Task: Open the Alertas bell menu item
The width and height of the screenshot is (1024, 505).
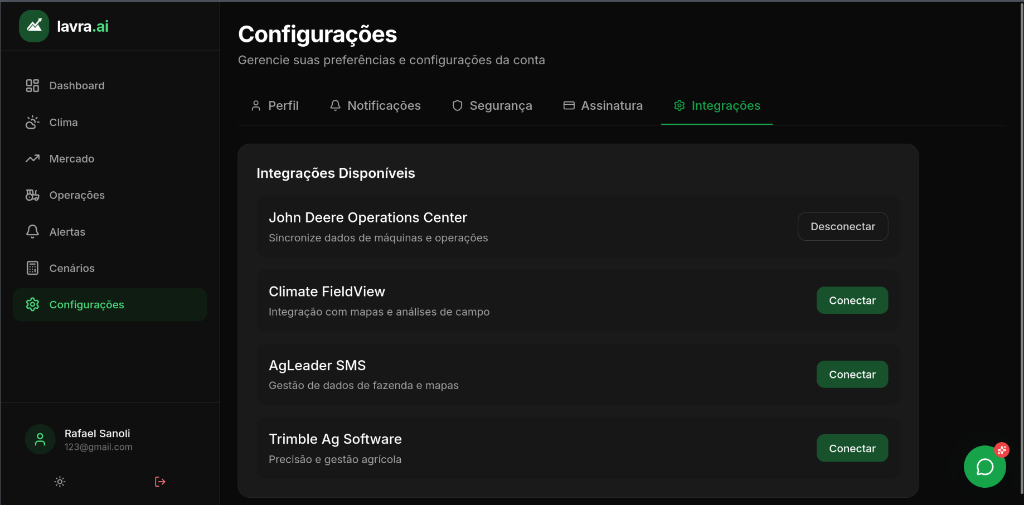Action: (x=67, y=232)
